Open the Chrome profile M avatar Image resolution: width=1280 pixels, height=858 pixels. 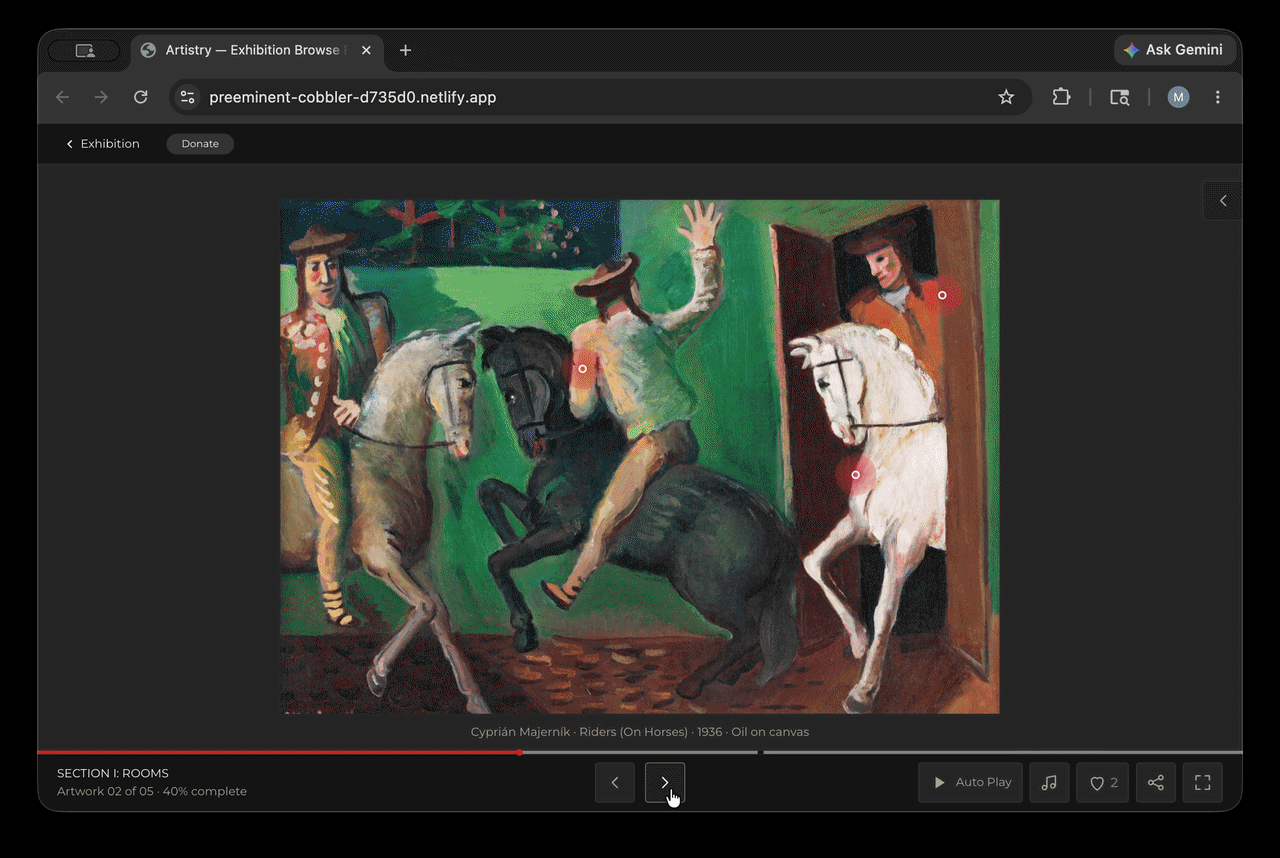[1179, 97]
